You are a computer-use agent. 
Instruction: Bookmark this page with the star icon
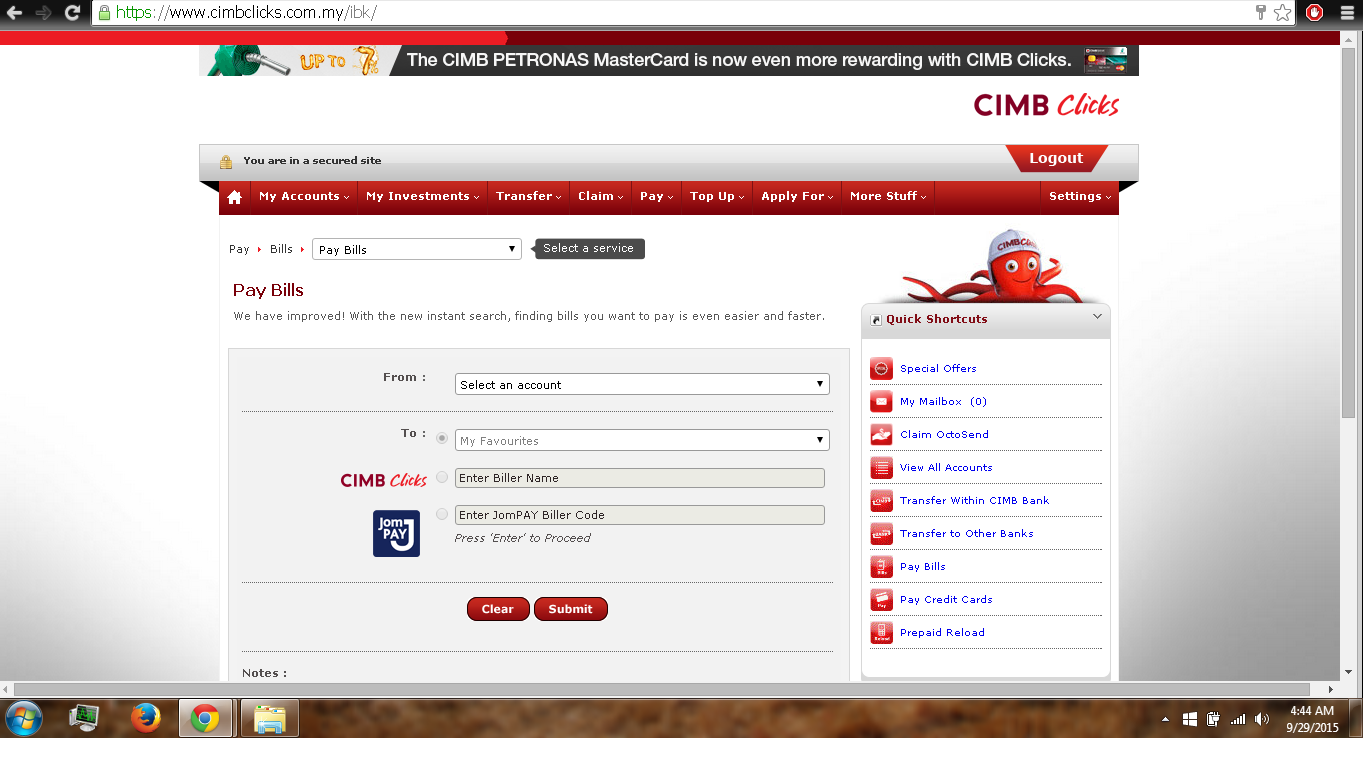[x=1283, y=13]
